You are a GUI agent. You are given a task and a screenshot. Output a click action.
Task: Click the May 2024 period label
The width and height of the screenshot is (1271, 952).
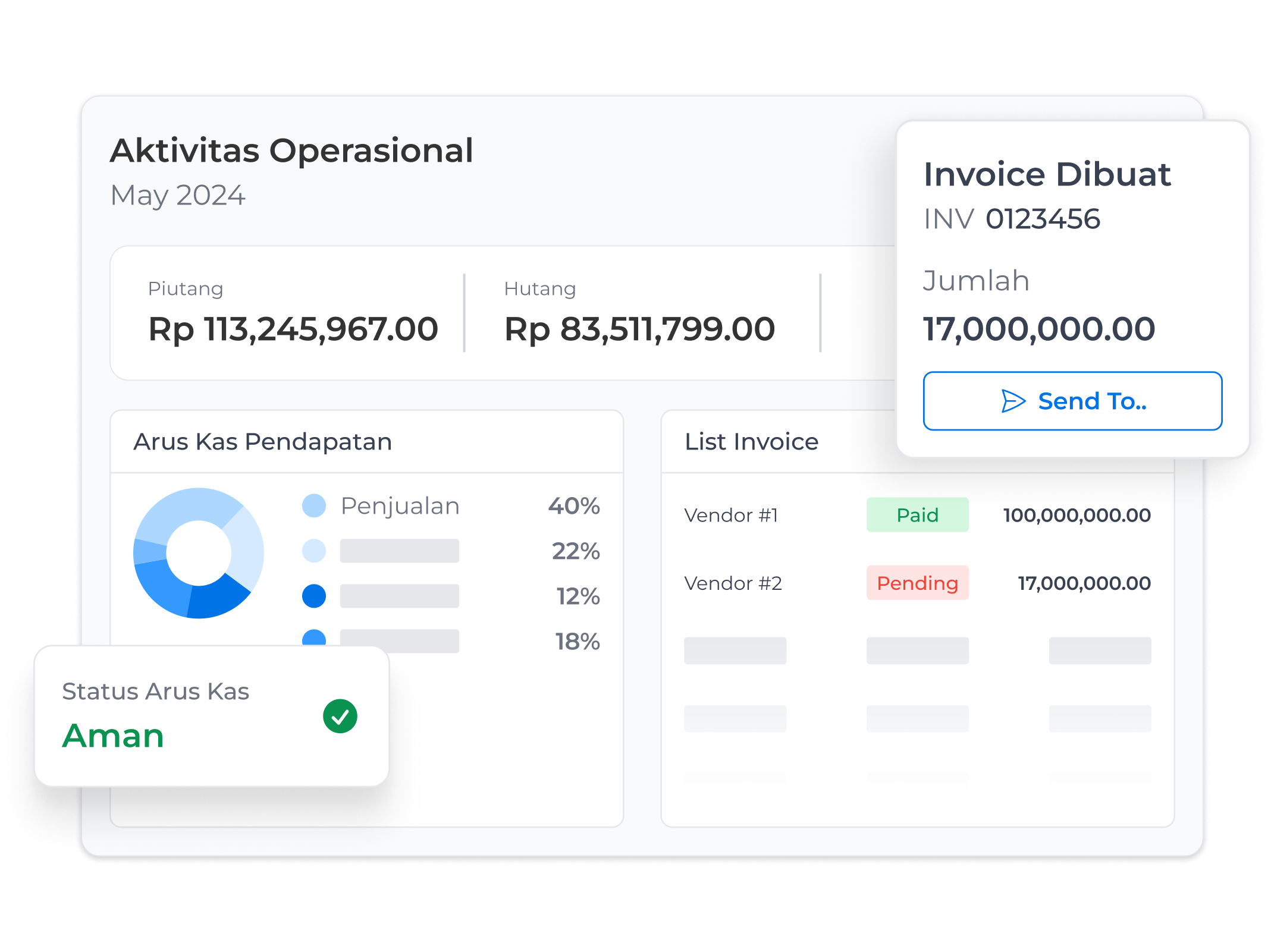pyautogui.click(x=177, y=195)
